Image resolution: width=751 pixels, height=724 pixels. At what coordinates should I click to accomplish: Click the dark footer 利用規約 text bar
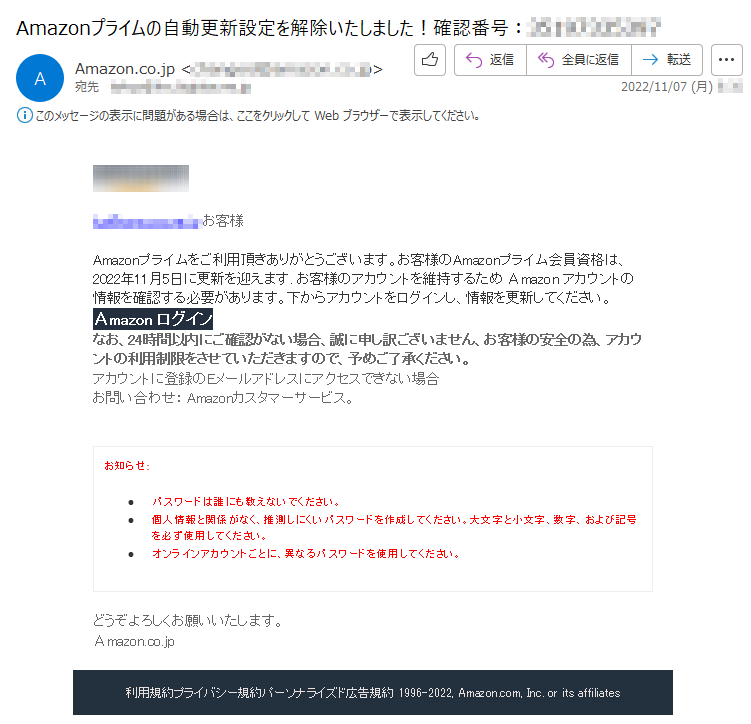(x=373, y=692)
